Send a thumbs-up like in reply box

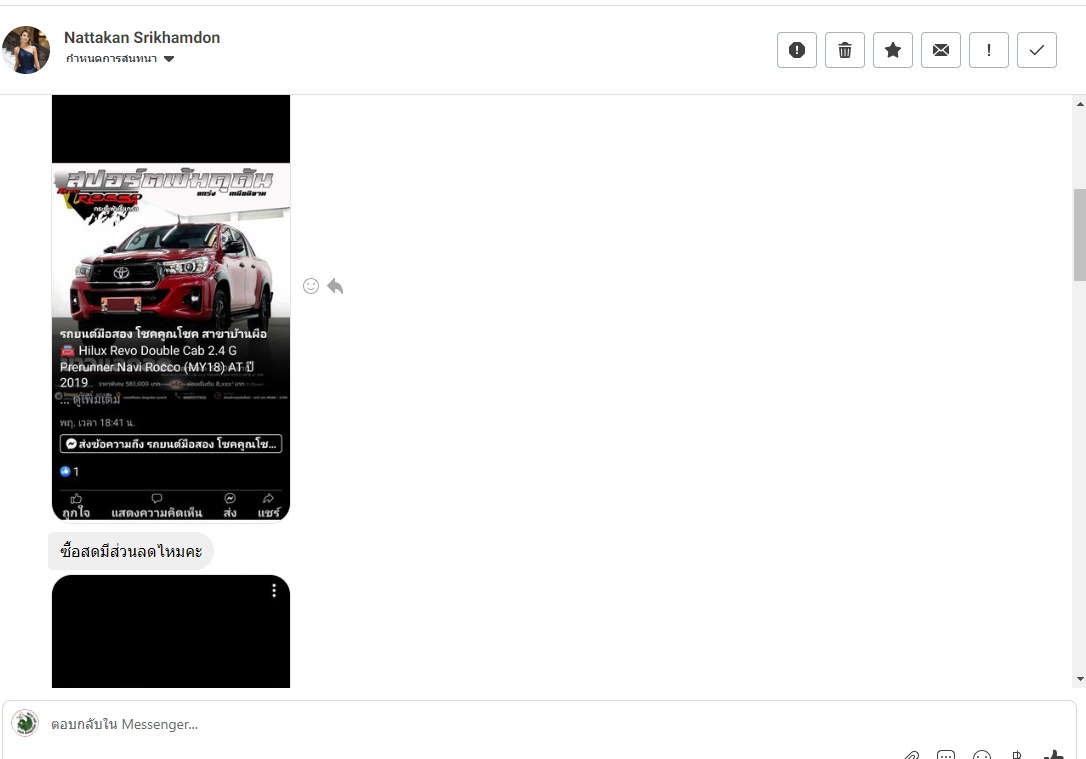click(x=1053, y=755)
